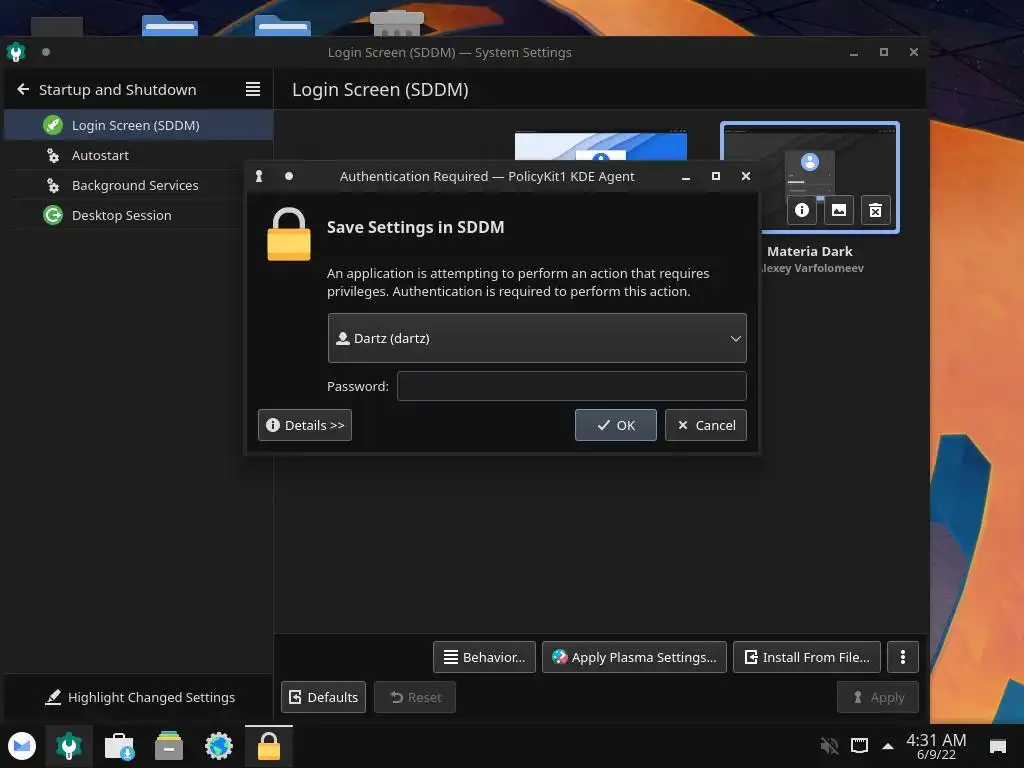
Task: Open the web browser globe taskbar icon
Action: click(x=219, y=746)
